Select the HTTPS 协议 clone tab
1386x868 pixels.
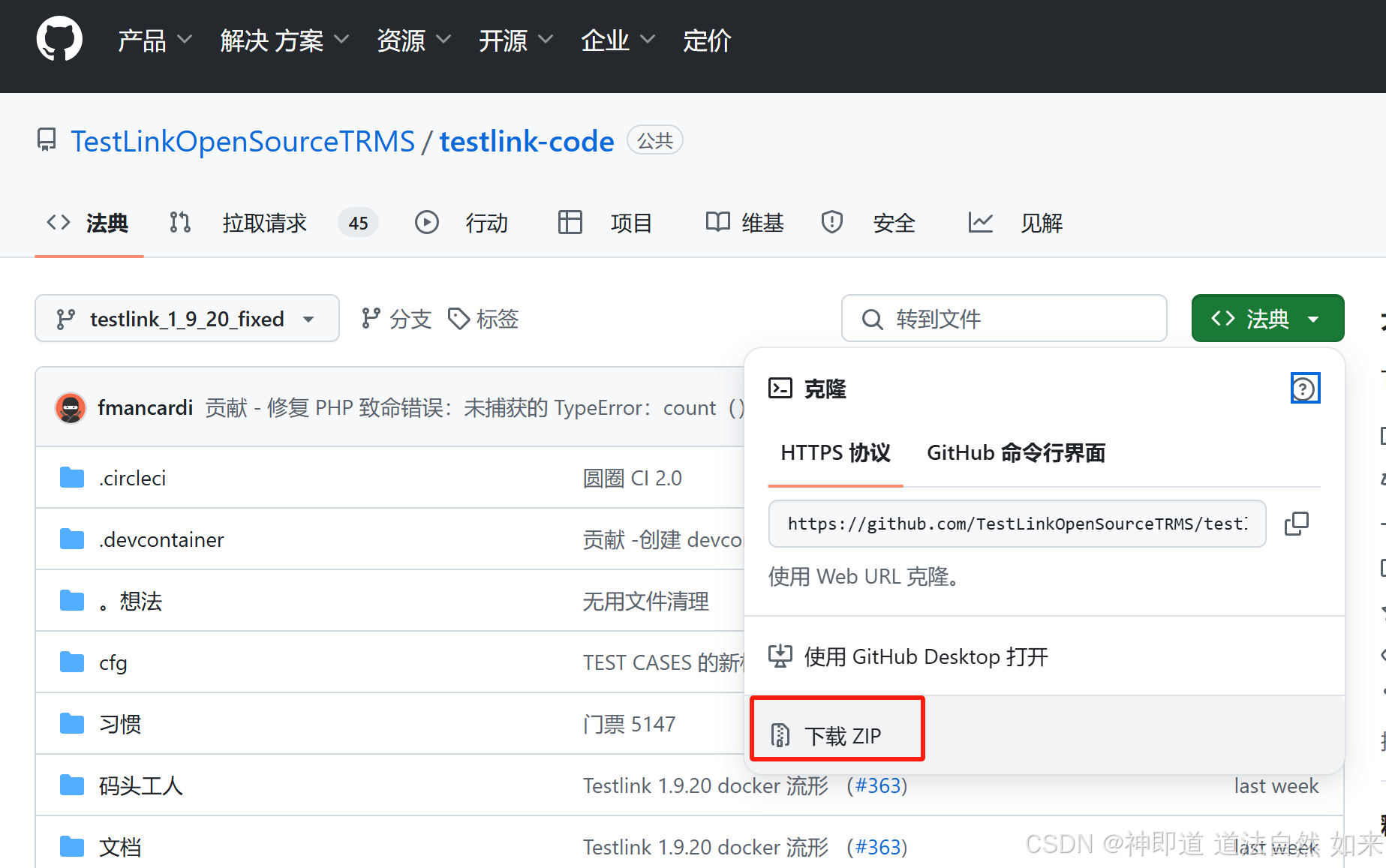835,453
